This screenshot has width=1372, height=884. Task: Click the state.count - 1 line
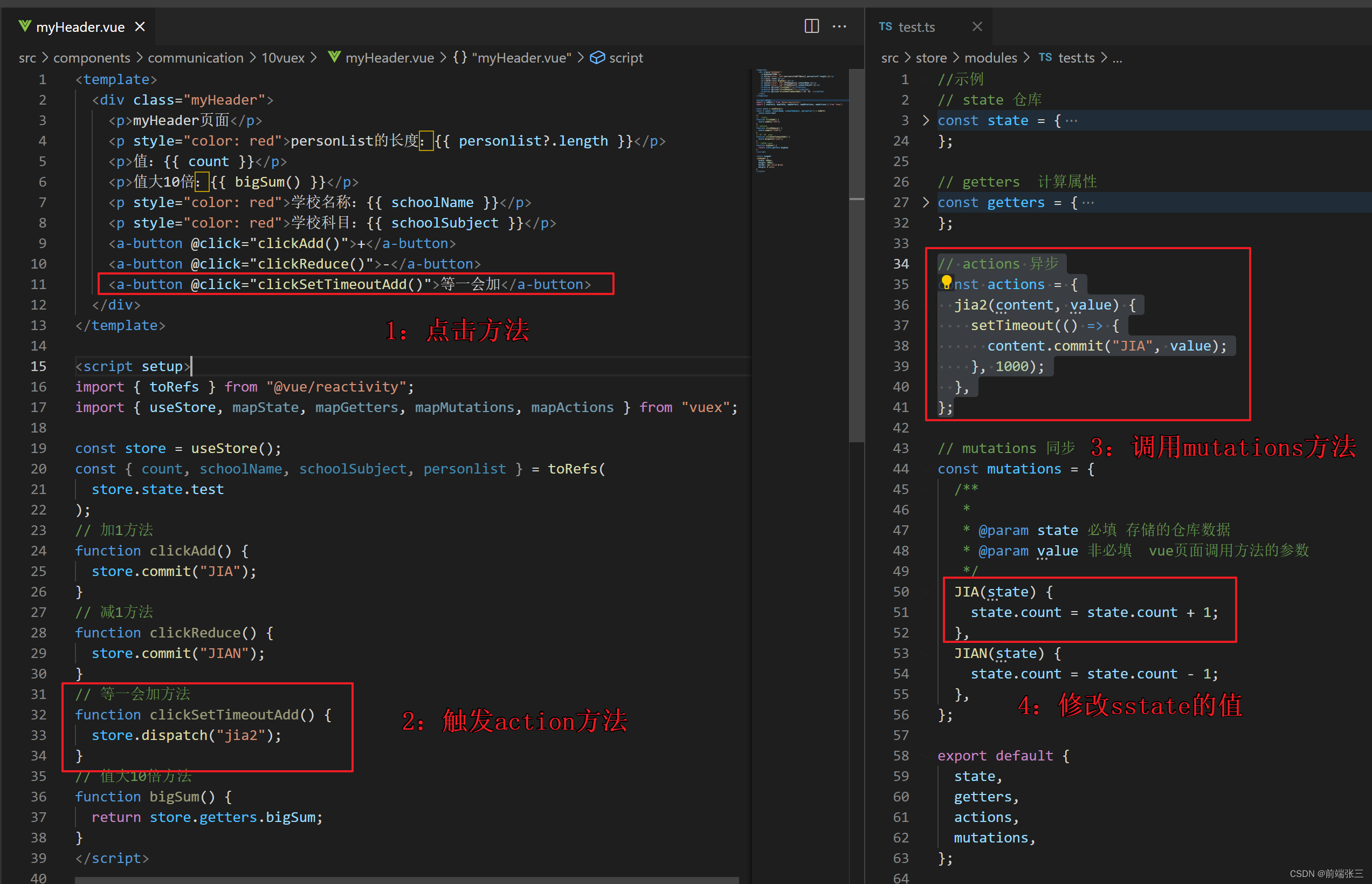pos(1094,674)
